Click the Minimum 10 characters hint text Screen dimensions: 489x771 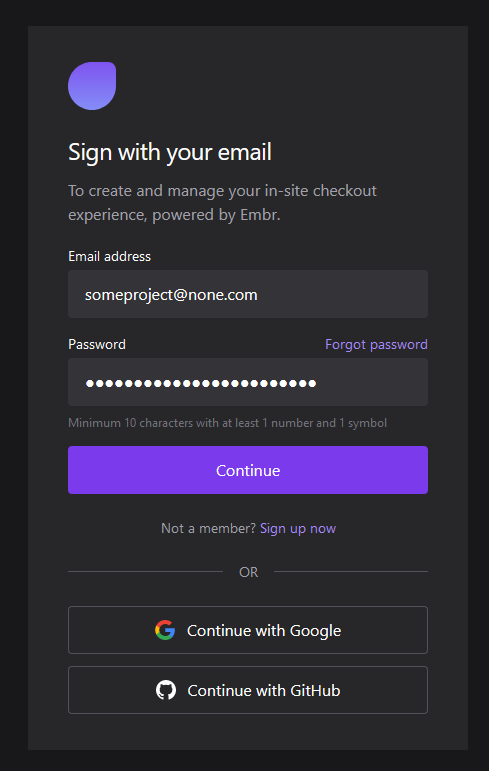[x=227, y=423]
